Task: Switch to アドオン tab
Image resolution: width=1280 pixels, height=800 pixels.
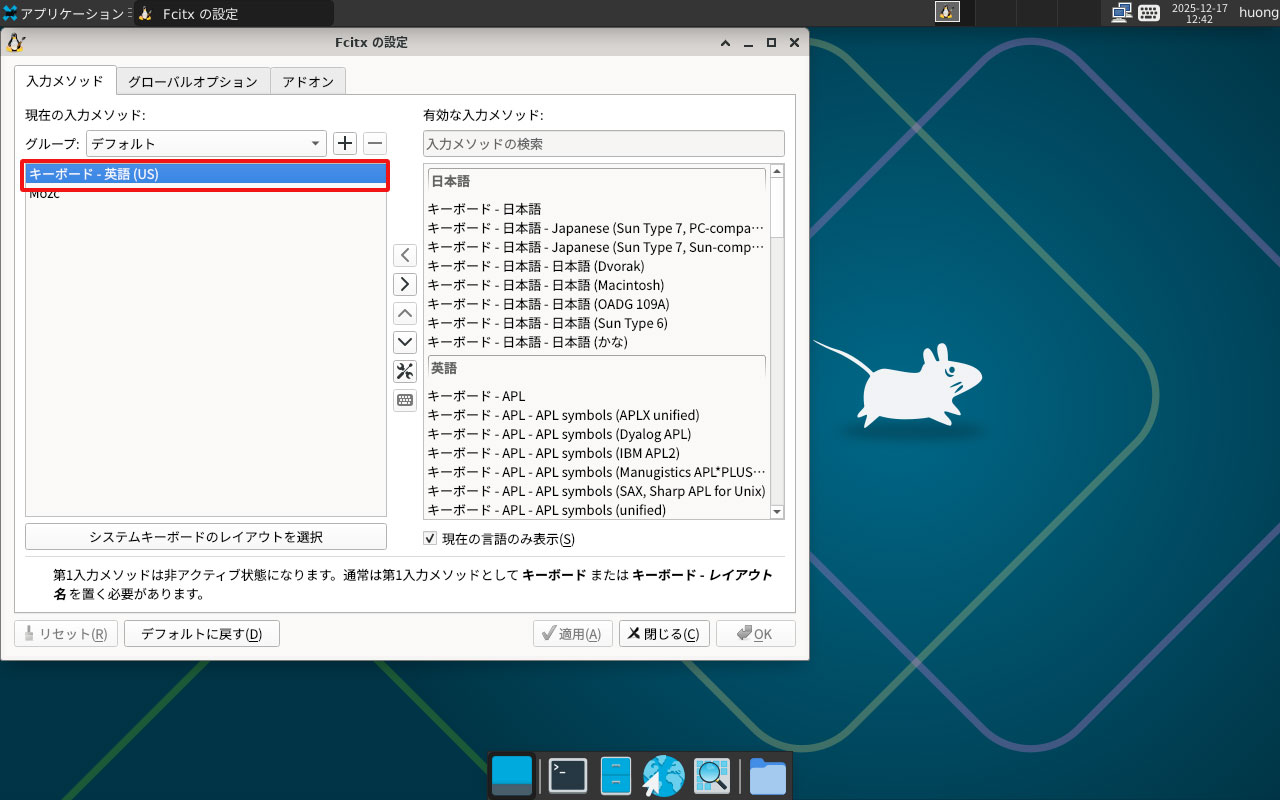Action: click(308, 81)
